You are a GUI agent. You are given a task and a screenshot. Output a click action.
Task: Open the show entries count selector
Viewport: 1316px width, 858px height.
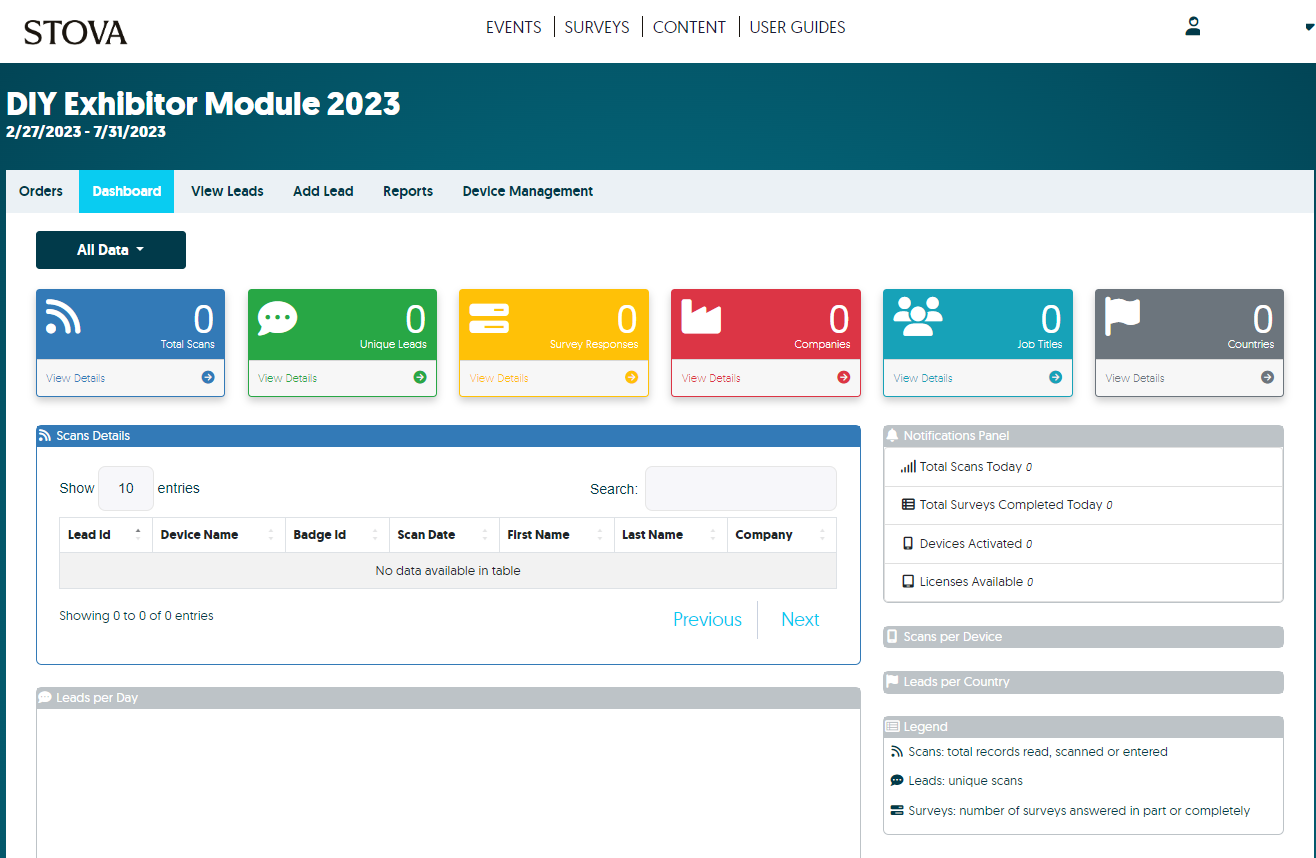[126, 489]
